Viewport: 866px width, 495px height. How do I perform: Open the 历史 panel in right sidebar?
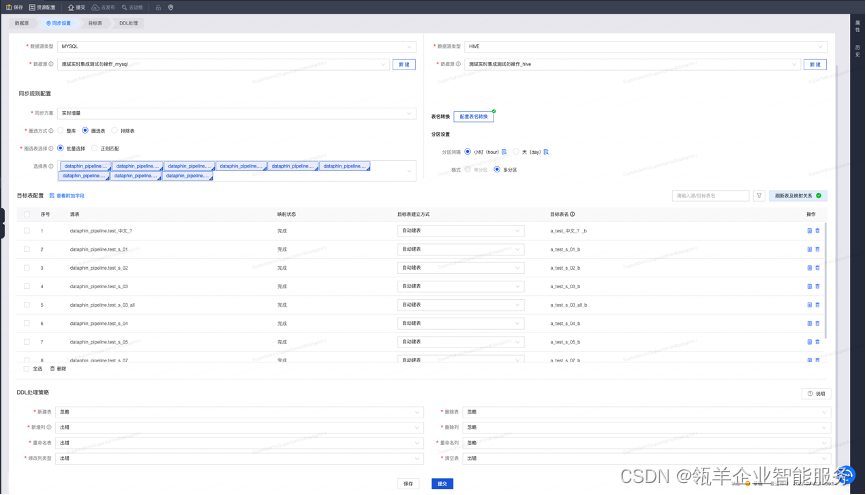pyautogui.click(x=858, y=51)
